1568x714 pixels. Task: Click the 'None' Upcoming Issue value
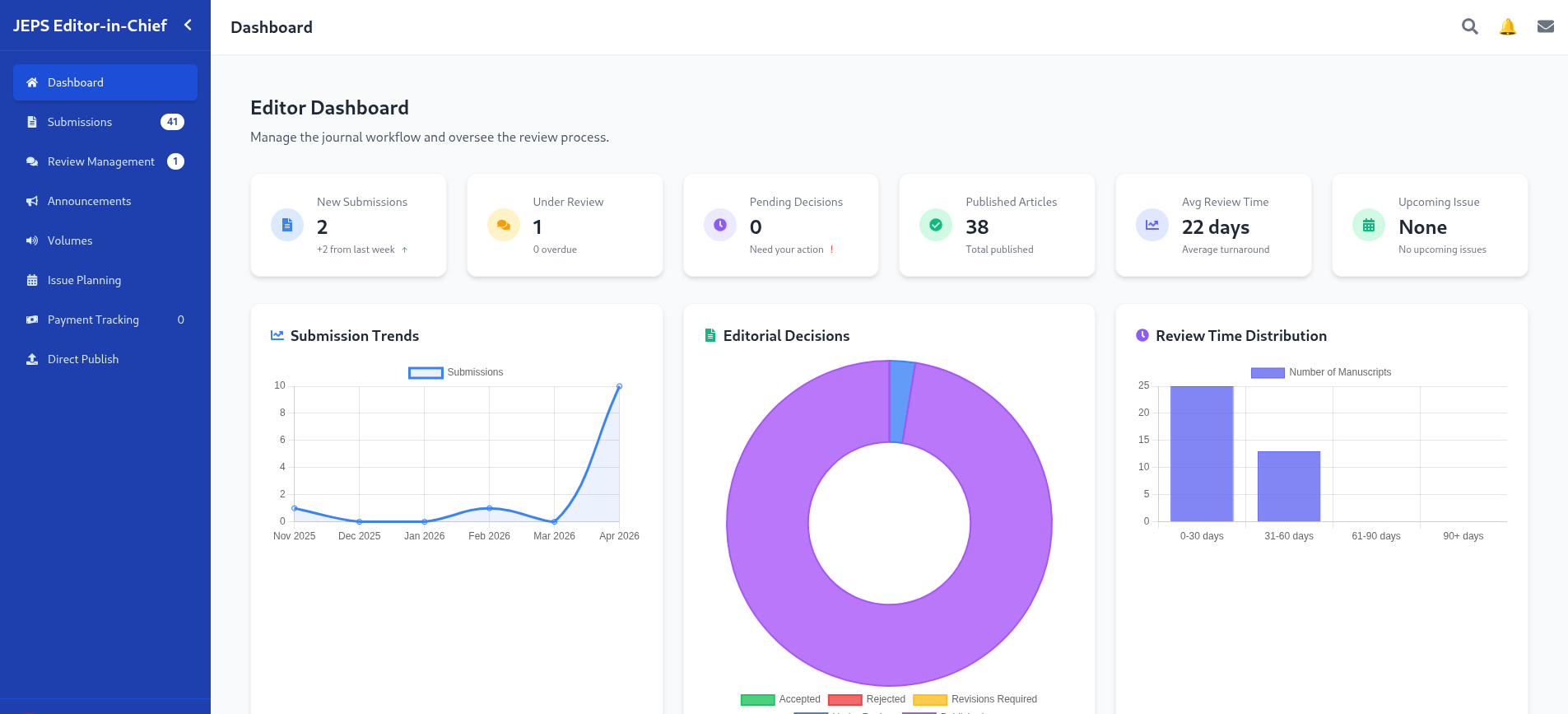coord(1422,227)
